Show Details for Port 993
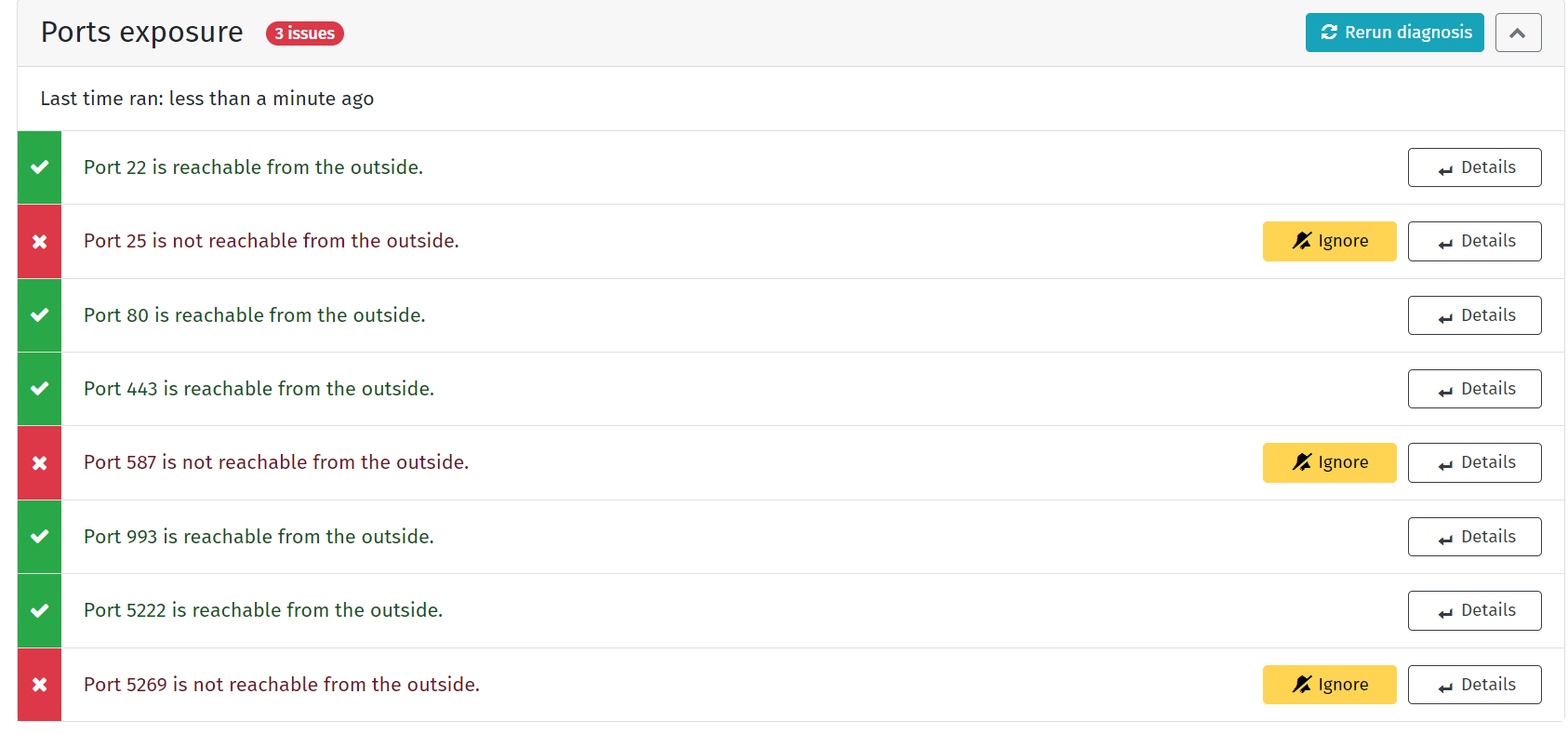The height and width of the screenshot is (734, 1568). click(x=1474, y=537)
